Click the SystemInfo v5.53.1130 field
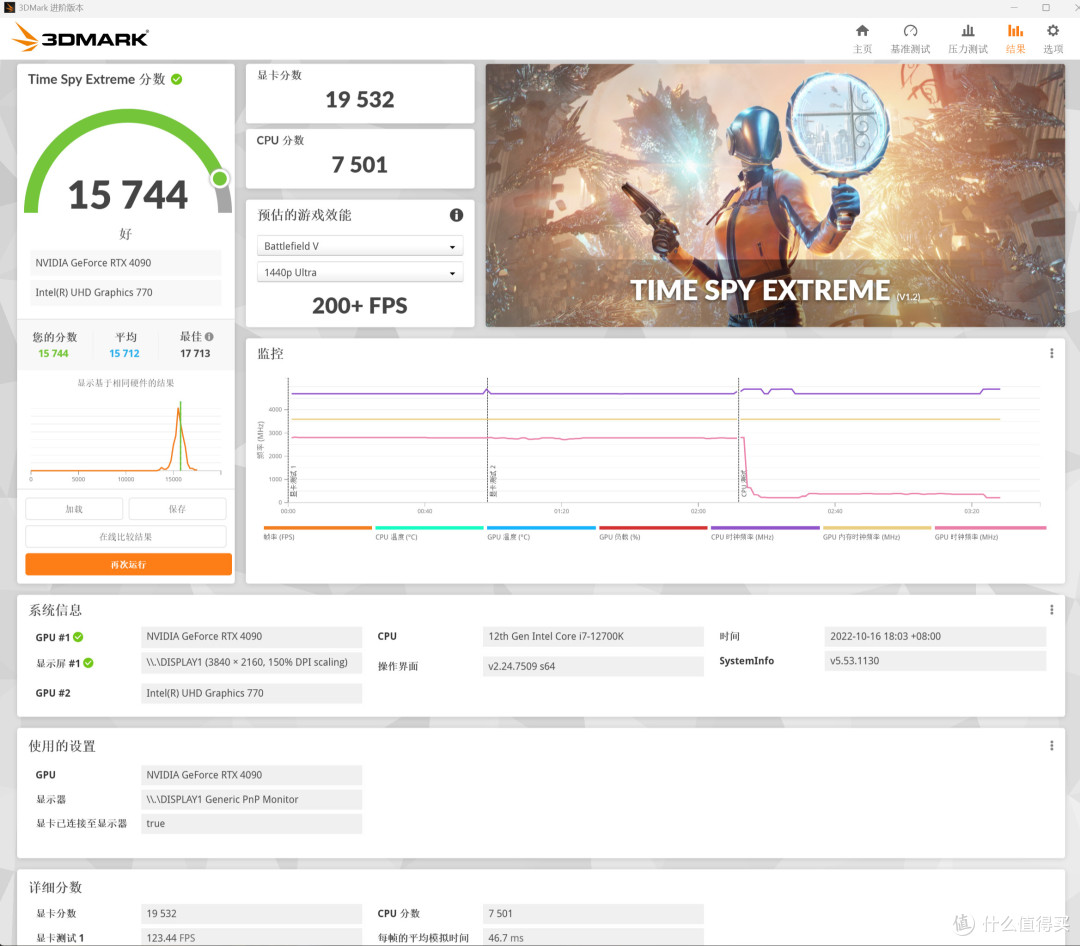This screenshot has width=1080, height=946. click(x=935, y=661)
